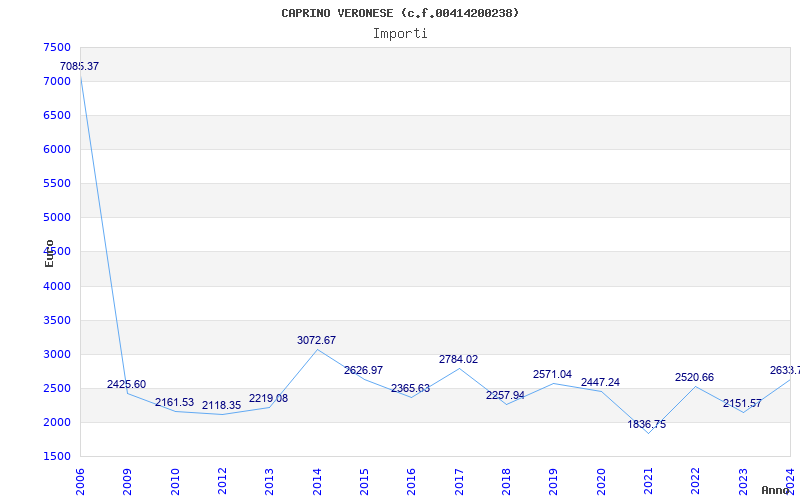Viewport: 800px width, 500px height.
Task: Select data label 2447.24
Action: tap(601, 382)
